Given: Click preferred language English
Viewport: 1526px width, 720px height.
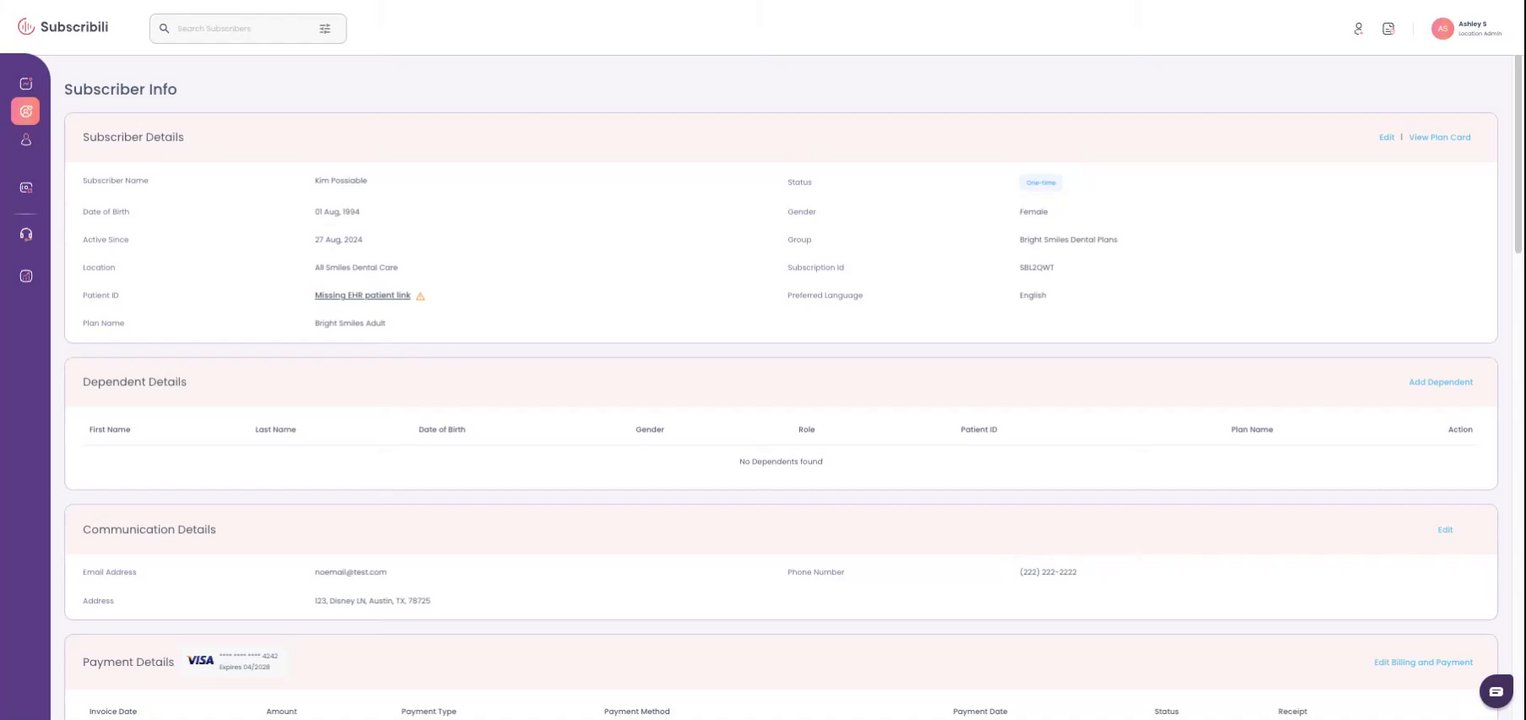Looking at the screenshot, I should 1033,296.
